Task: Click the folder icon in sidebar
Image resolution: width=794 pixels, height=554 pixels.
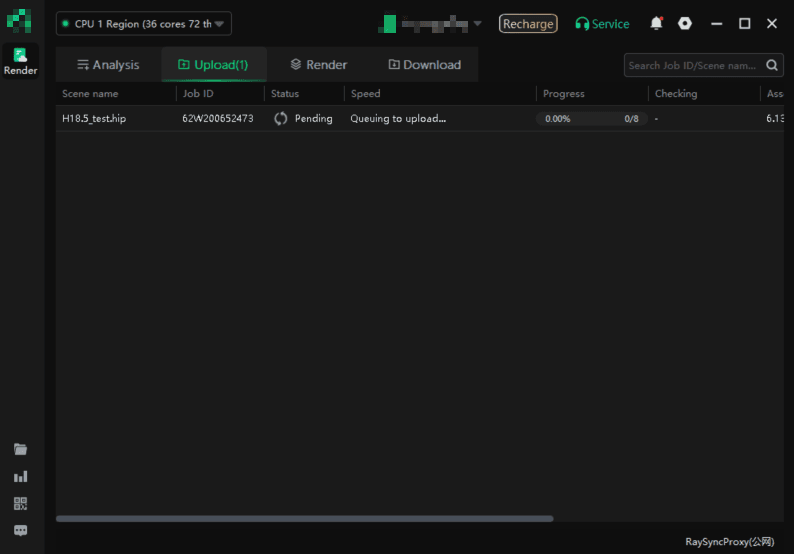Action: coord(20,449)
